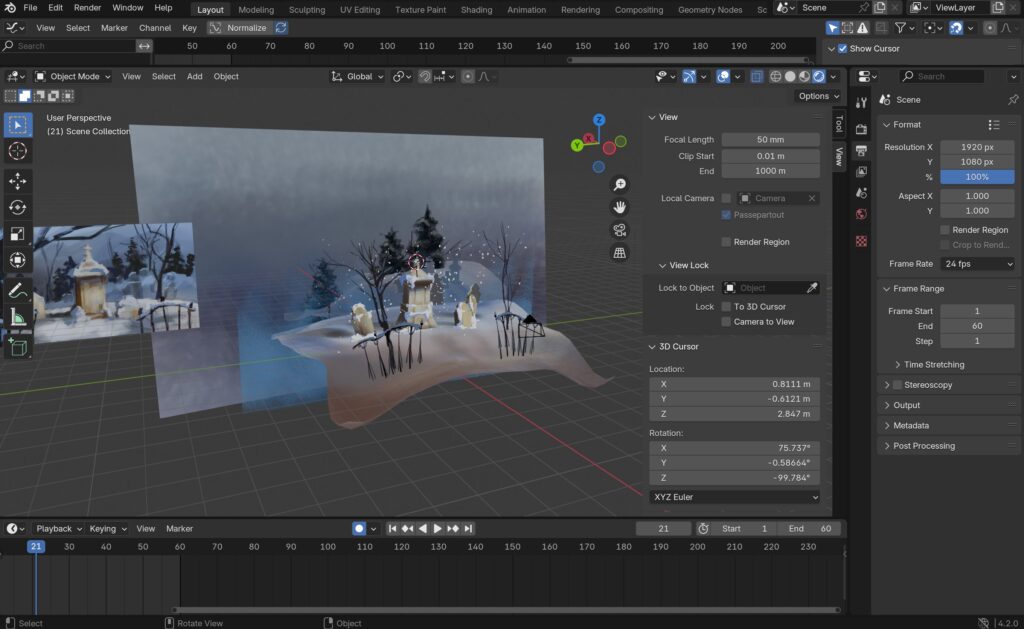1024x629 pixels.
Task: Select the Move tool
Action: click(x=18, y=181)
